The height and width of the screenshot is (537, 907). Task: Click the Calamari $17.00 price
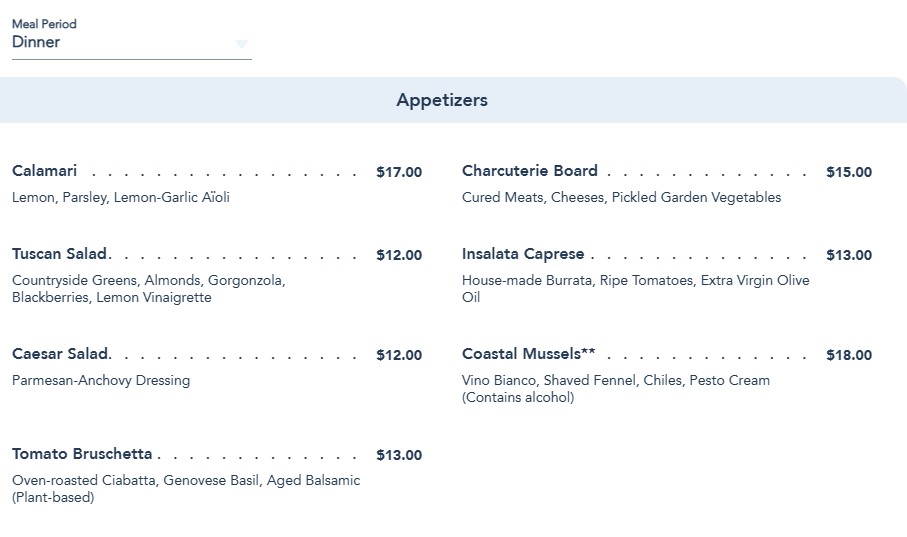pos(399,172)
